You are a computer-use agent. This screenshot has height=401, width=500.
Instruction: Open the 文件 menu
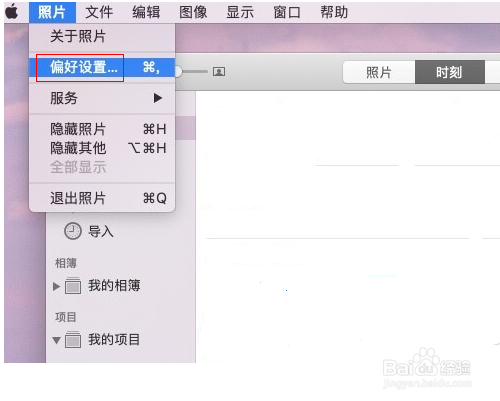pyautogui.click(x=99, y=12)
